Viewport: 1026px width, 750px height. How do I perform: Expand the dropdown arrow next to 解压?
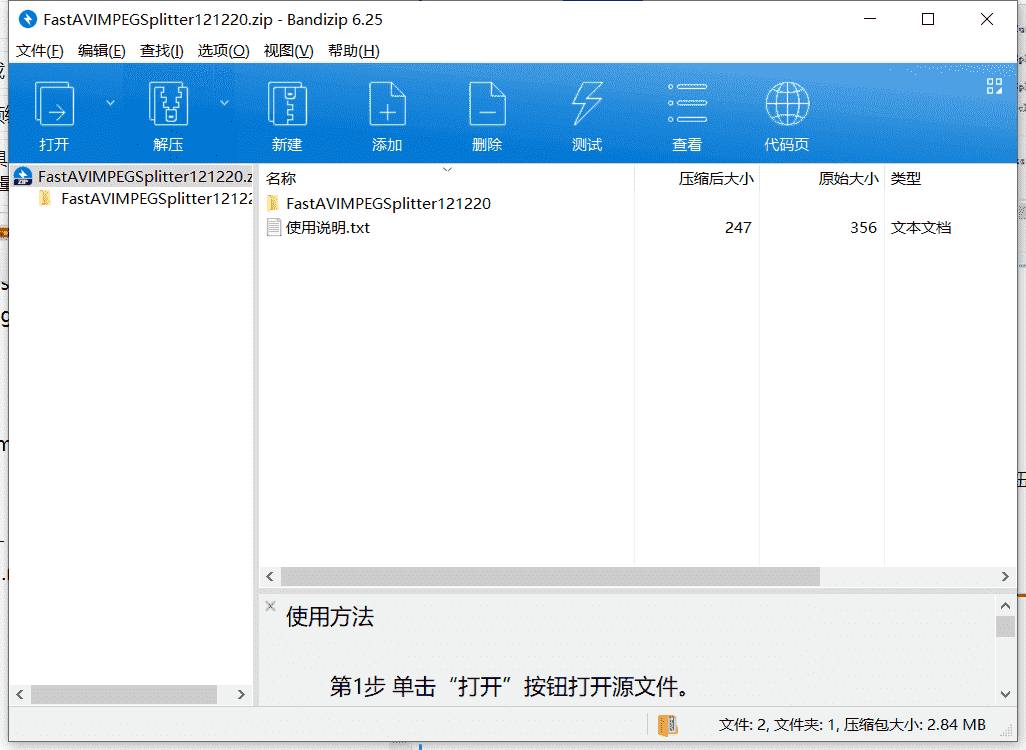tap(224, 103)
